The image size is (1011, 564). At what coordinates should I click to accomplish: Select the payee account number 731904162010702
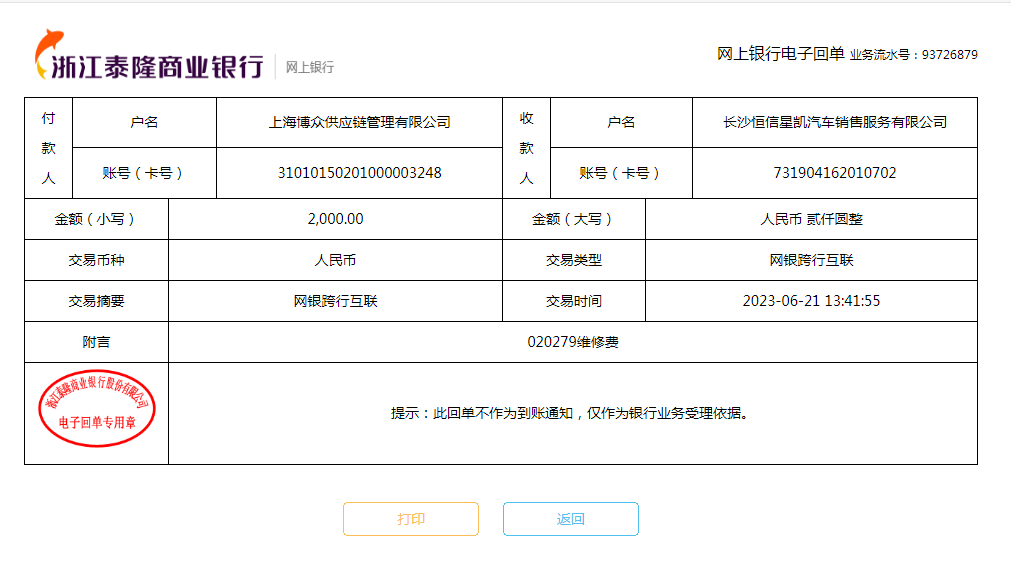[x=834, y=173]
